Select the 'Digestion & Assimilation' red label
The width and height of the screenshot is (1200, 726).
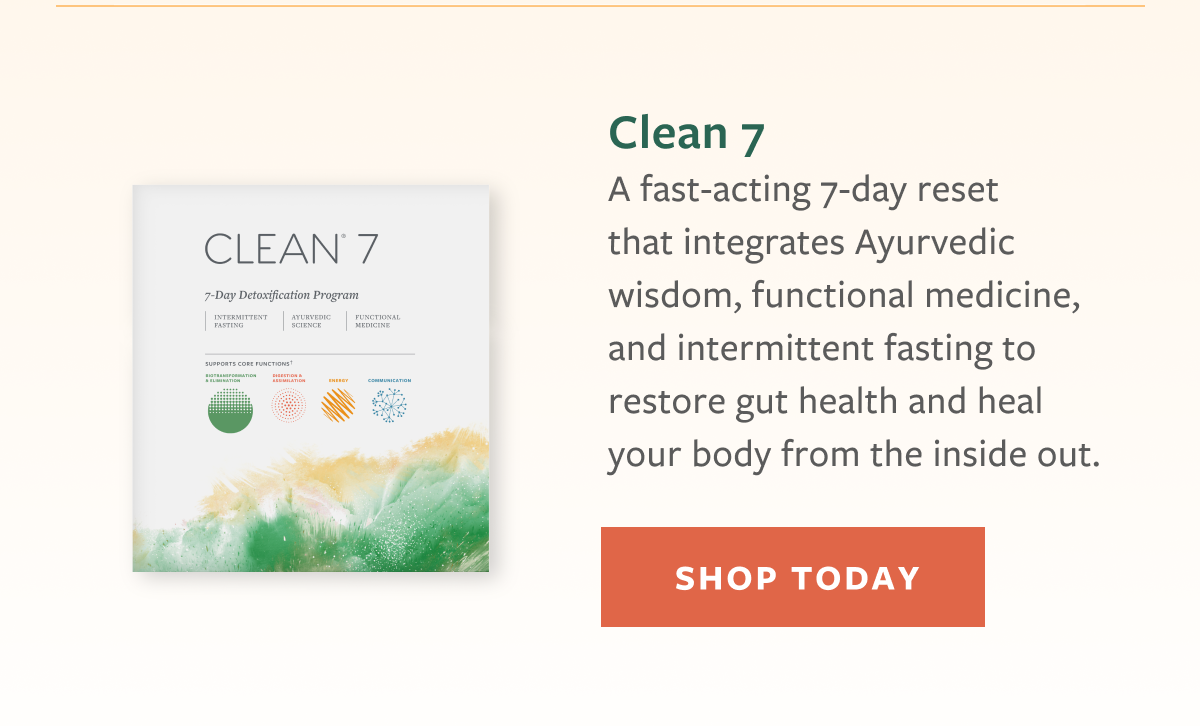pyautogui.click(x=288, y=378)
